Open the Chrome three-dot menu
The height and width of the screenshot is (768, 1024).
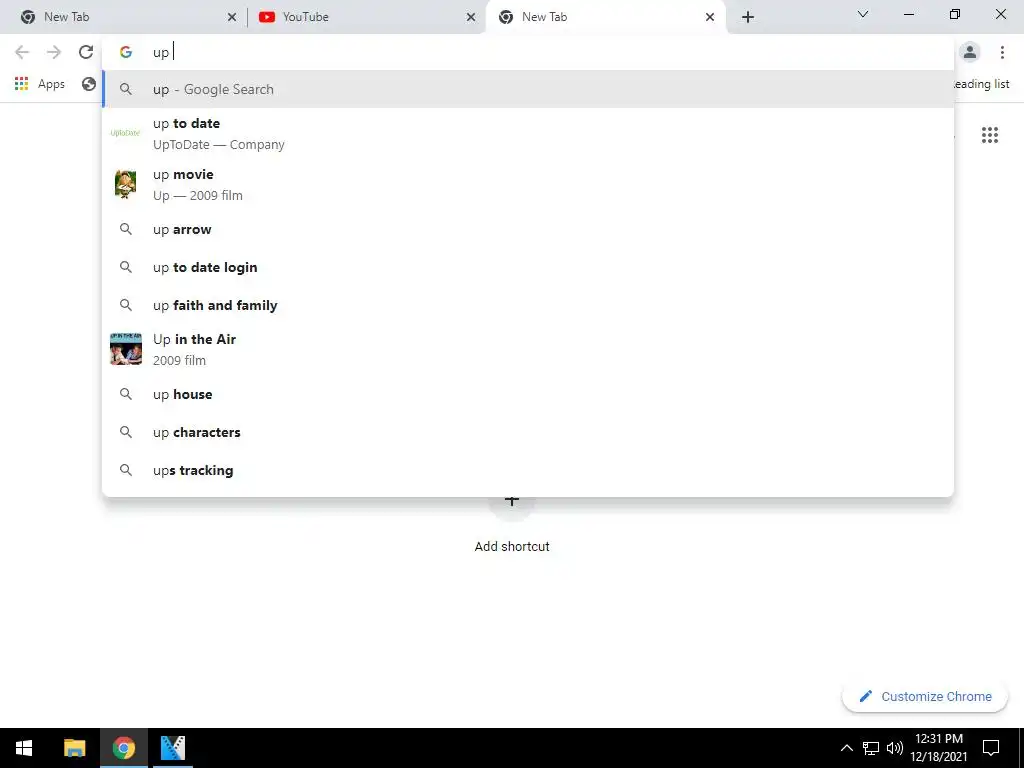coord(1002,52)
